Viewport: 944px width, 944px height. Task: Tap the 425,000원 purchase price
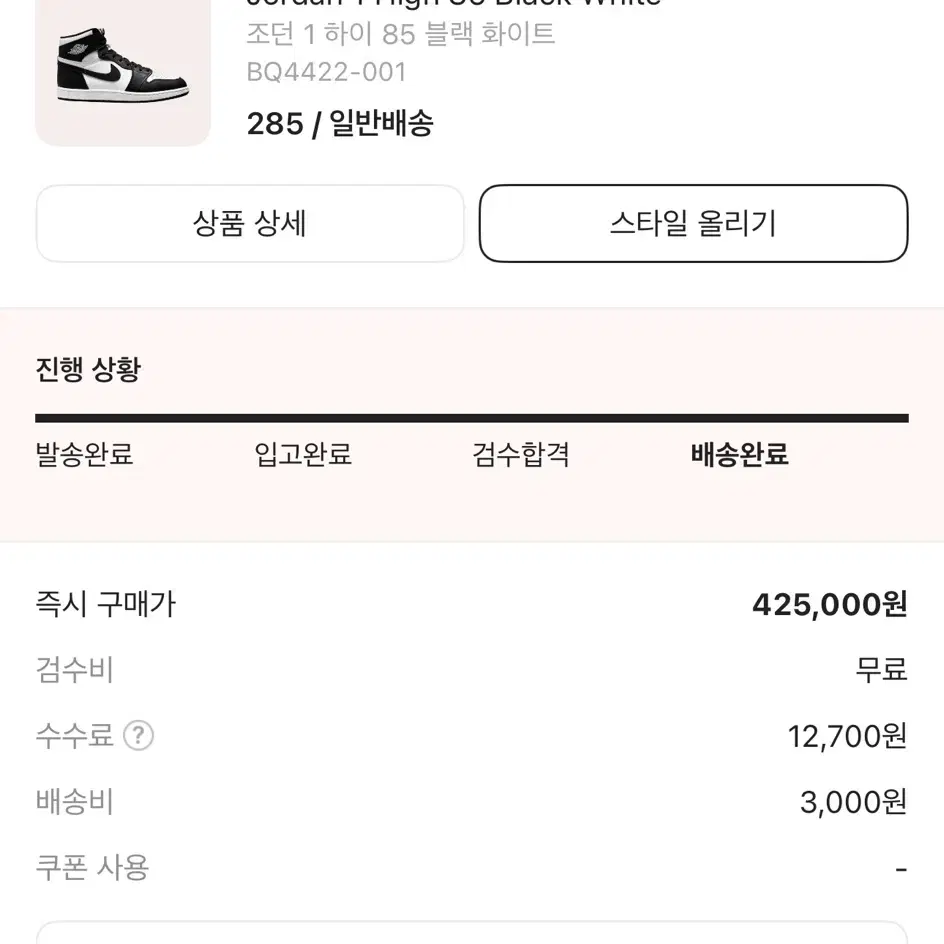(830, 604)
